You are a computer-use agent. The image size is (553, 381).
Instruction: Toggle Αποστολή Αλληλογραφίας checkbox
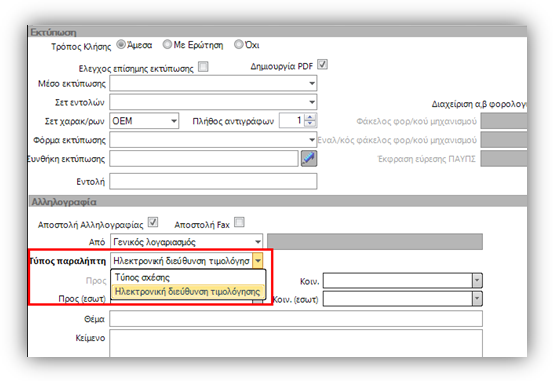[153, 222]
